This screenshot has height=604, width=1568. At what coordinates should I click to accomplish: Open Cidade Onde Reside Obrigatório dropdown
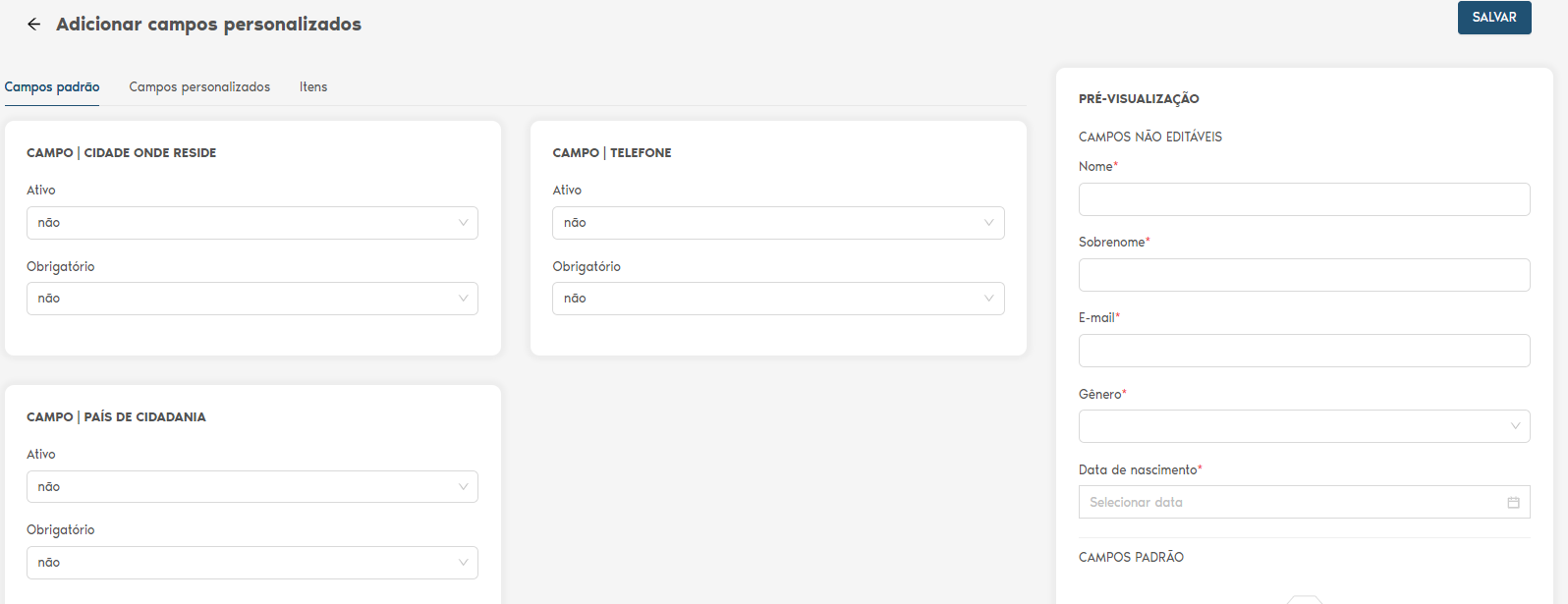(x=252, y=299)
